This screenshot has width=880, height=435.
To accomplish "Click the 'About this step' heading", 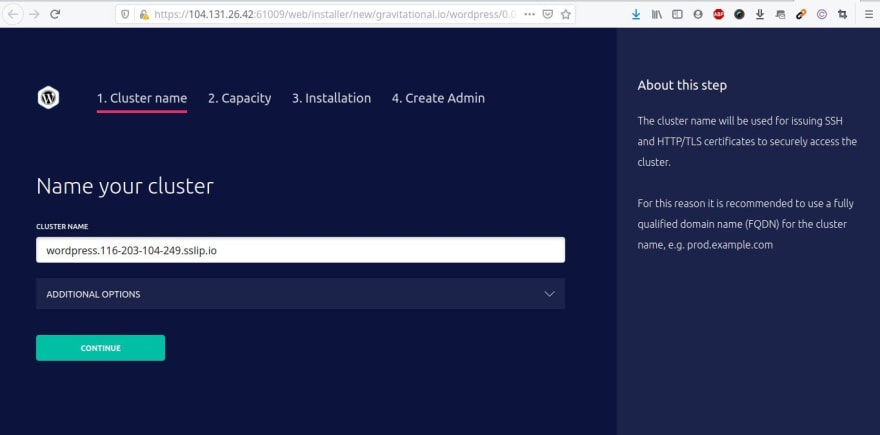I will (682, 85).
